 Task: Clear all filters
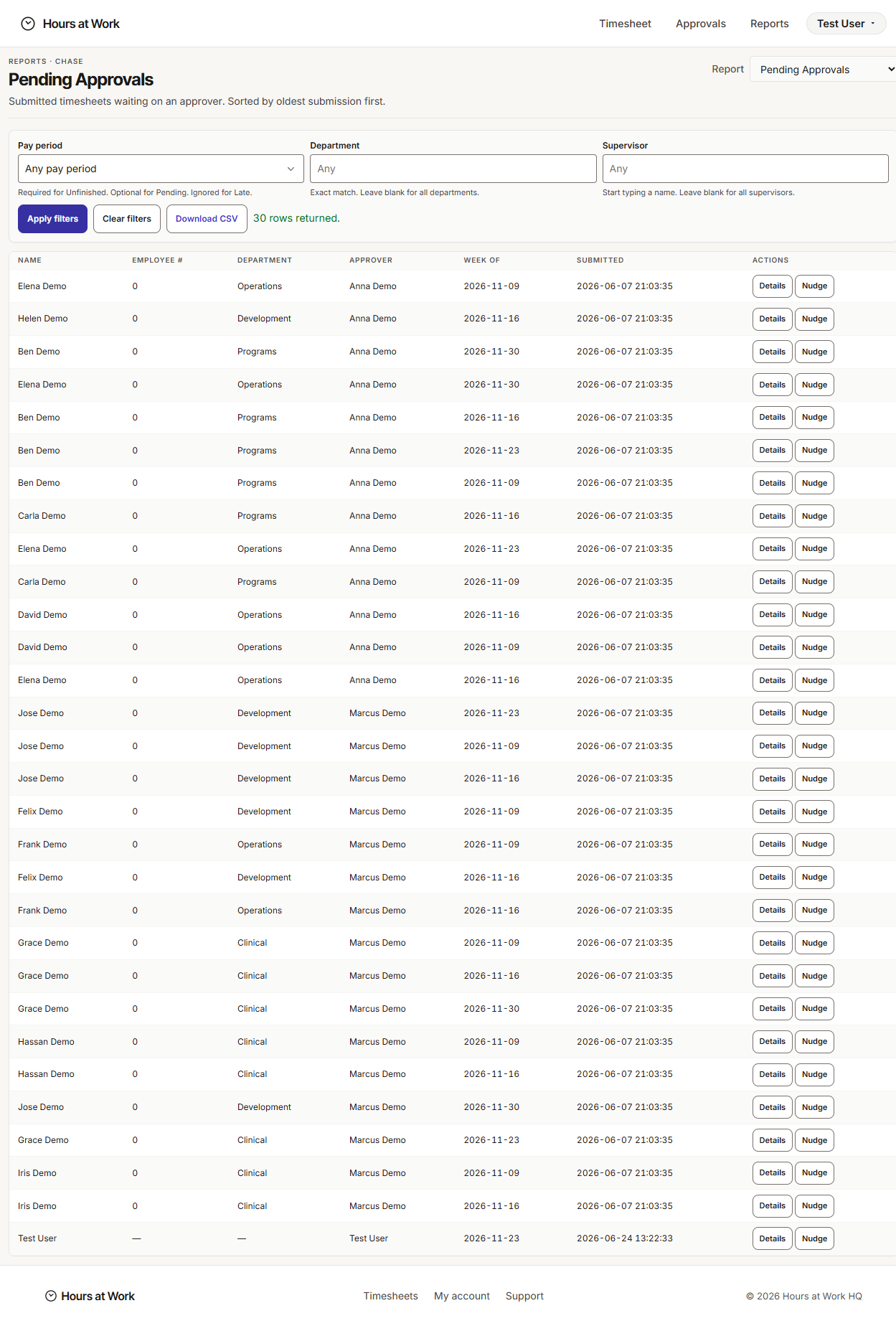(127, 219)
